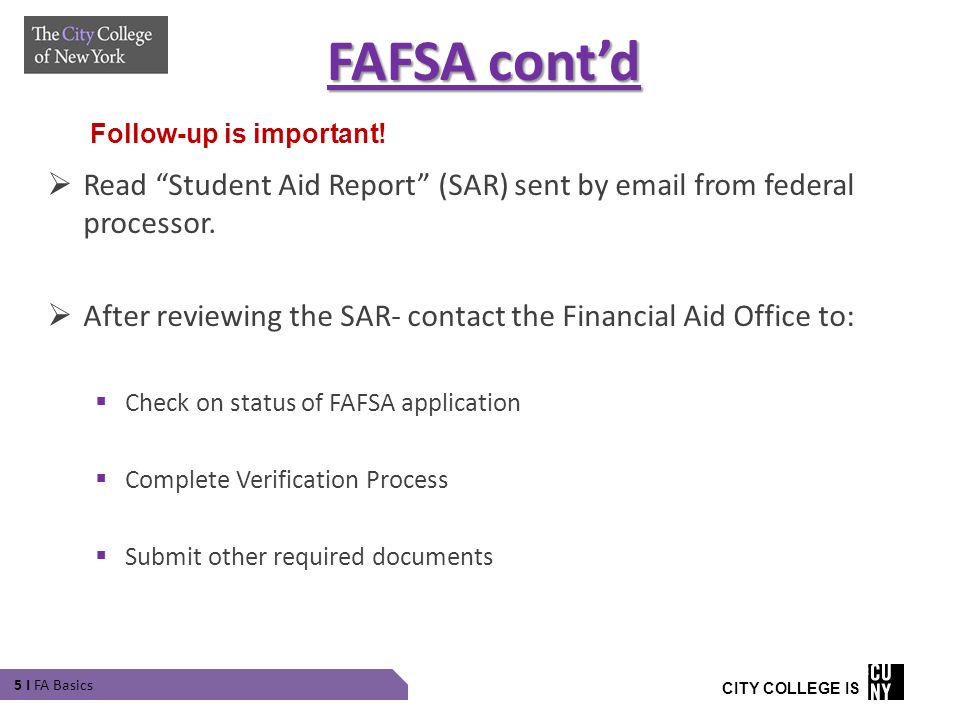The width and height of the screenshot is (960, 720).
Task: Click the CITY COLLEGE IS footer text
Action: pos(790,688)
